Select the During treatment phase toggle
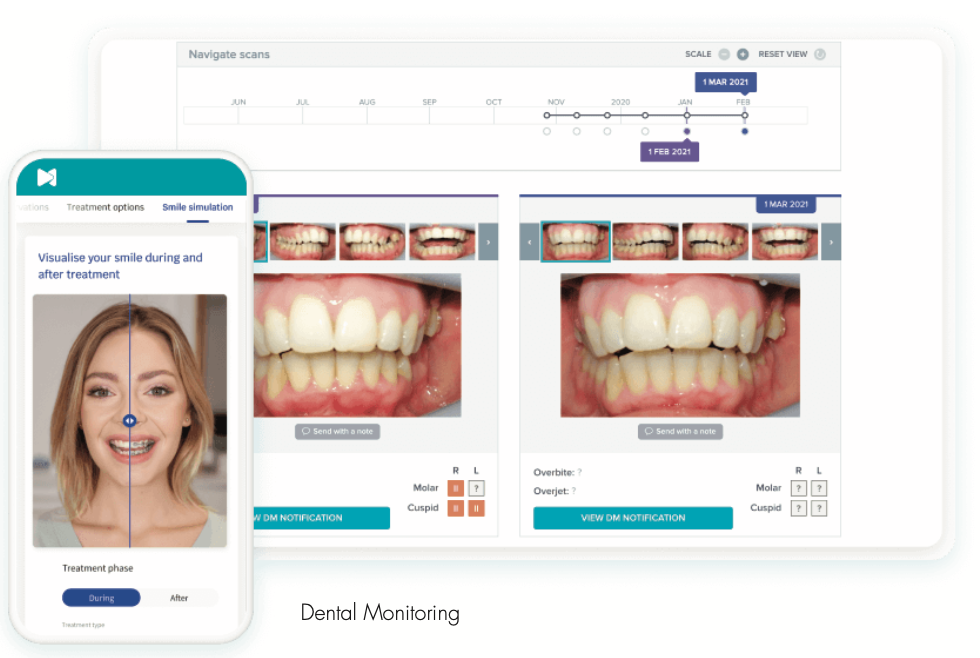This screenshot has width=980, height=658. coord(101,598)
